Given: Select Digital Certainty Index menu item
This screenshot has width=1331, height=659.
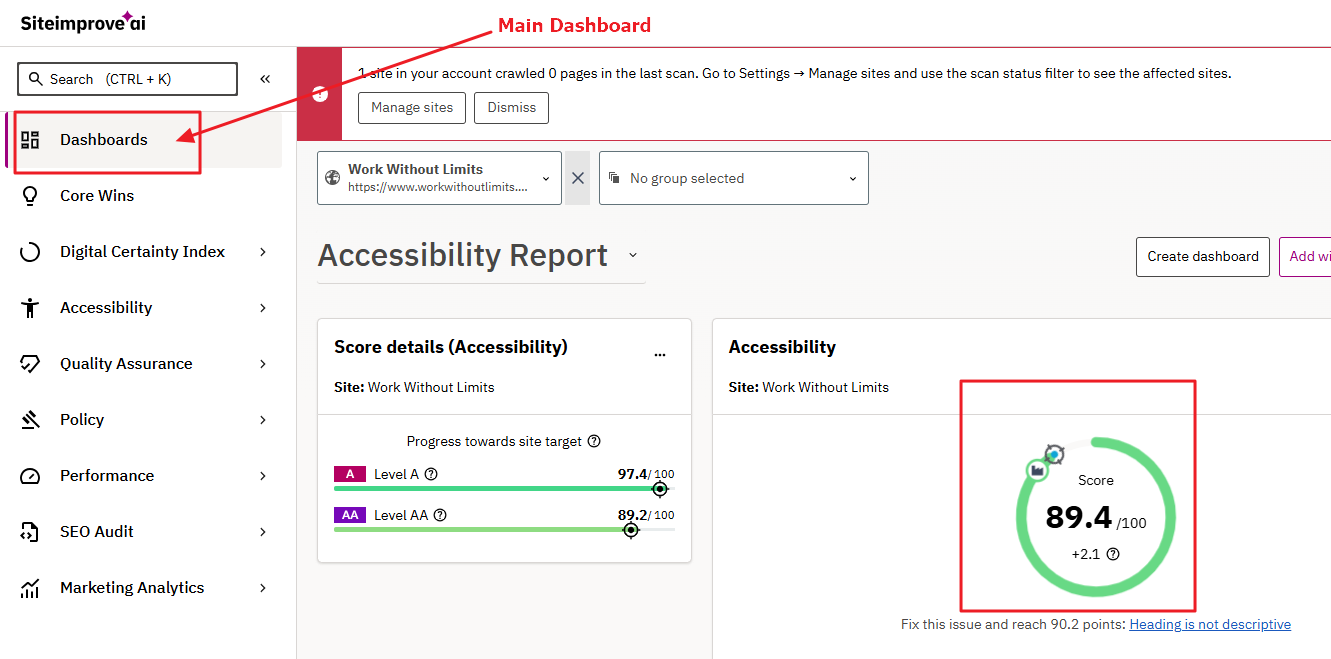Looking at the screenshot, I should coord(145,252).
